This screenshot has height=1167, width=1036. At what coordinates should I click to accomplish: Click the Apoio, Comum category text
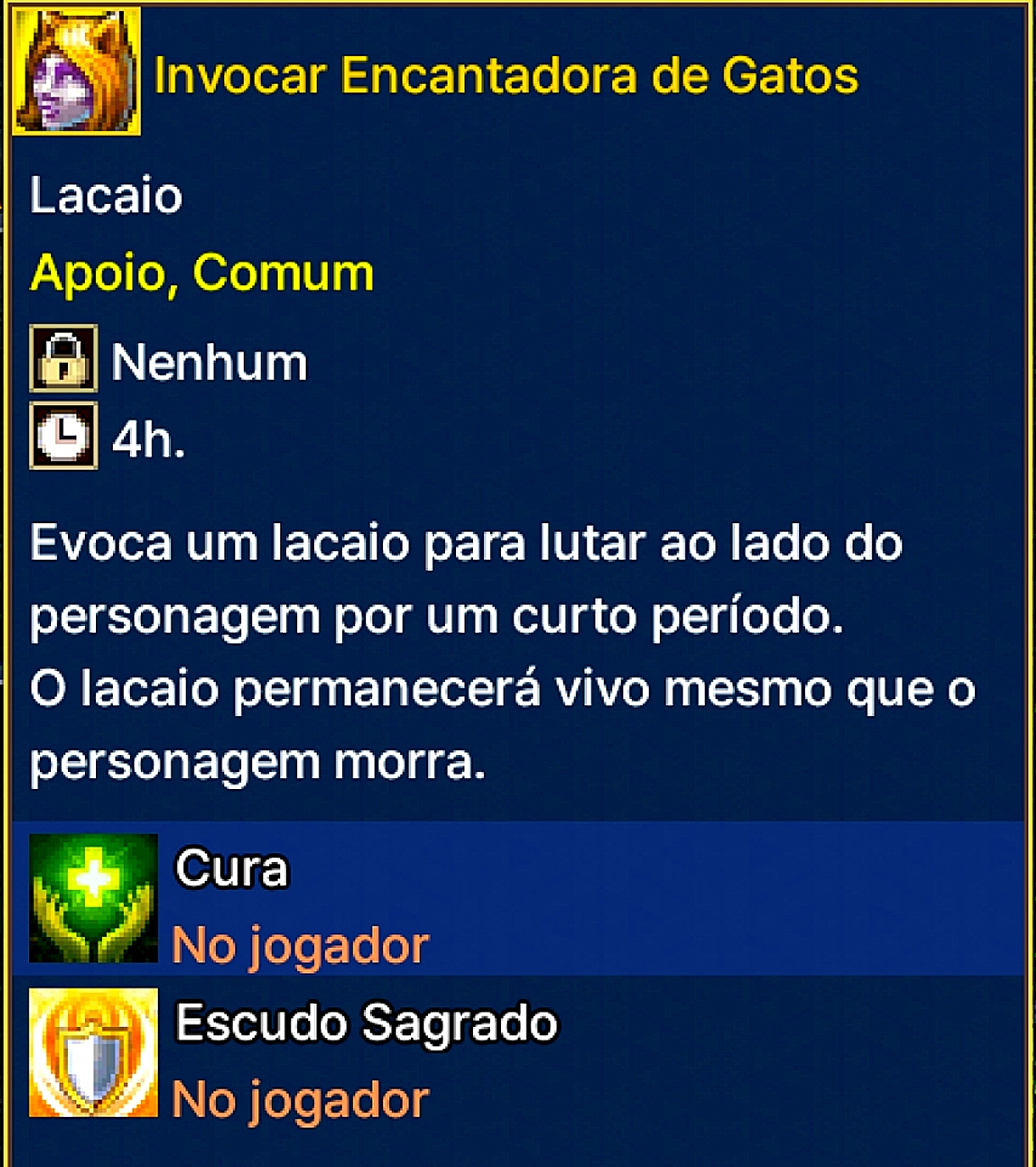tap(202, 273)
